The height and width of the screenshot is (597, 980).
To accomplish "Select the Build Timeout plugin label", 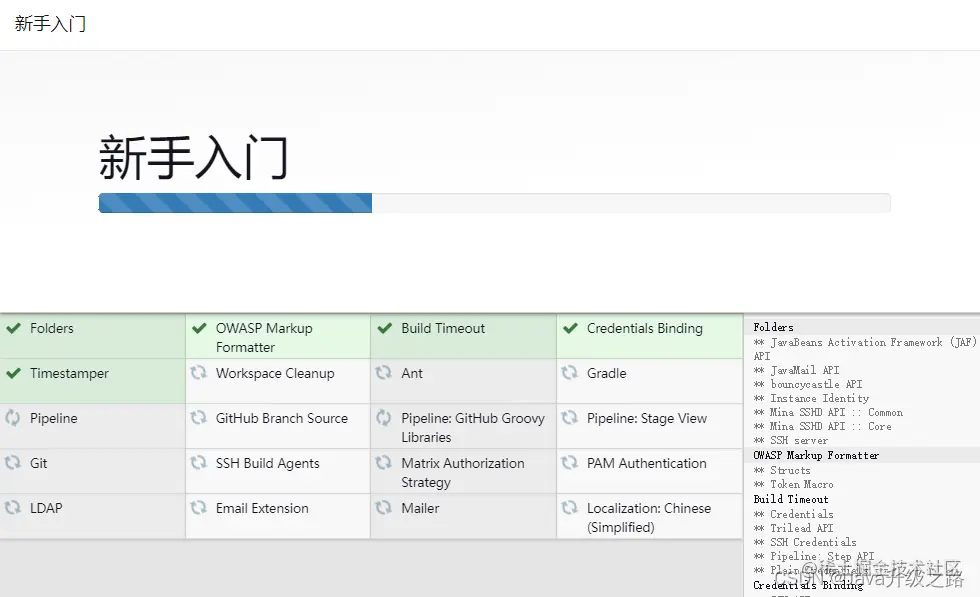I will (x=443, y=328).
